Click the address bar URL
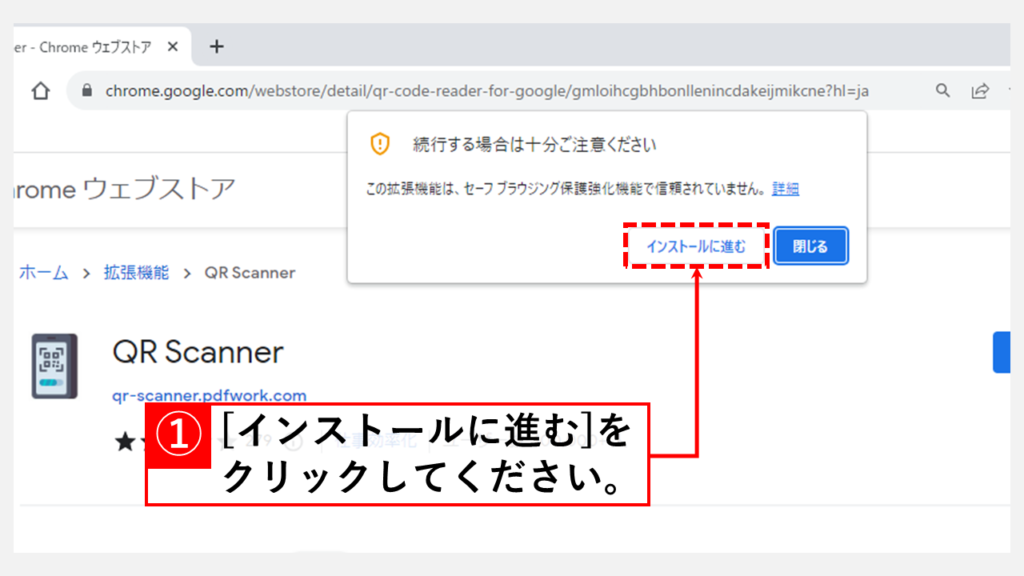Viewport: 1024px width, 576px height. click(487, 91)
